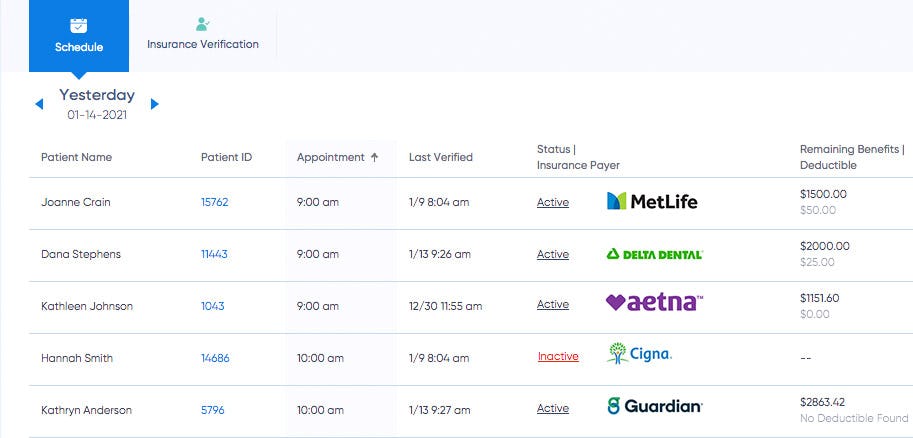The width and height of the screenshot is (913, 438).
Task: Click the Schedule calendar icon
Action: 78,25
